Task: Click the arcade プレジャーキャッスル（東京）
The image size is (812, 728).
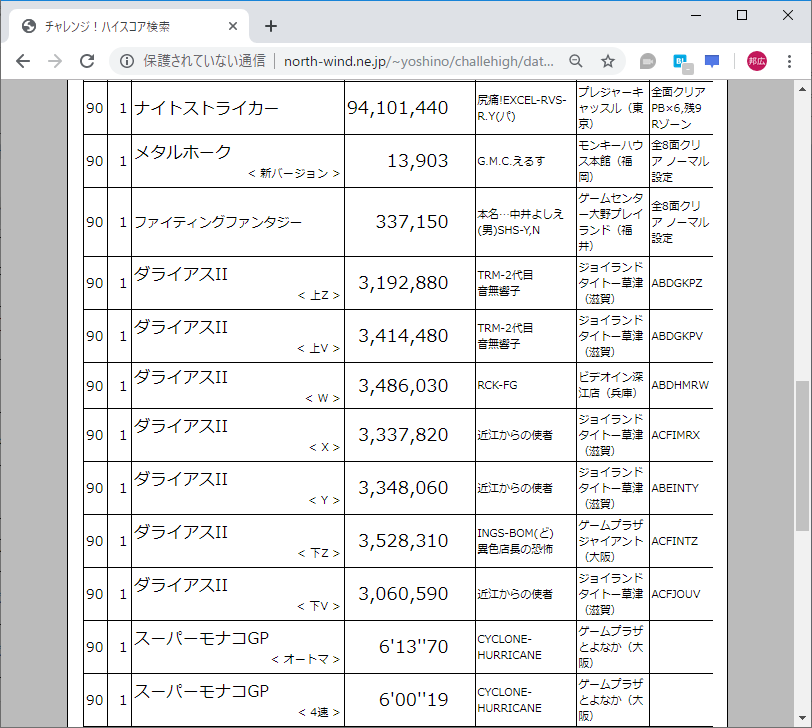Action: coord(611,108)
